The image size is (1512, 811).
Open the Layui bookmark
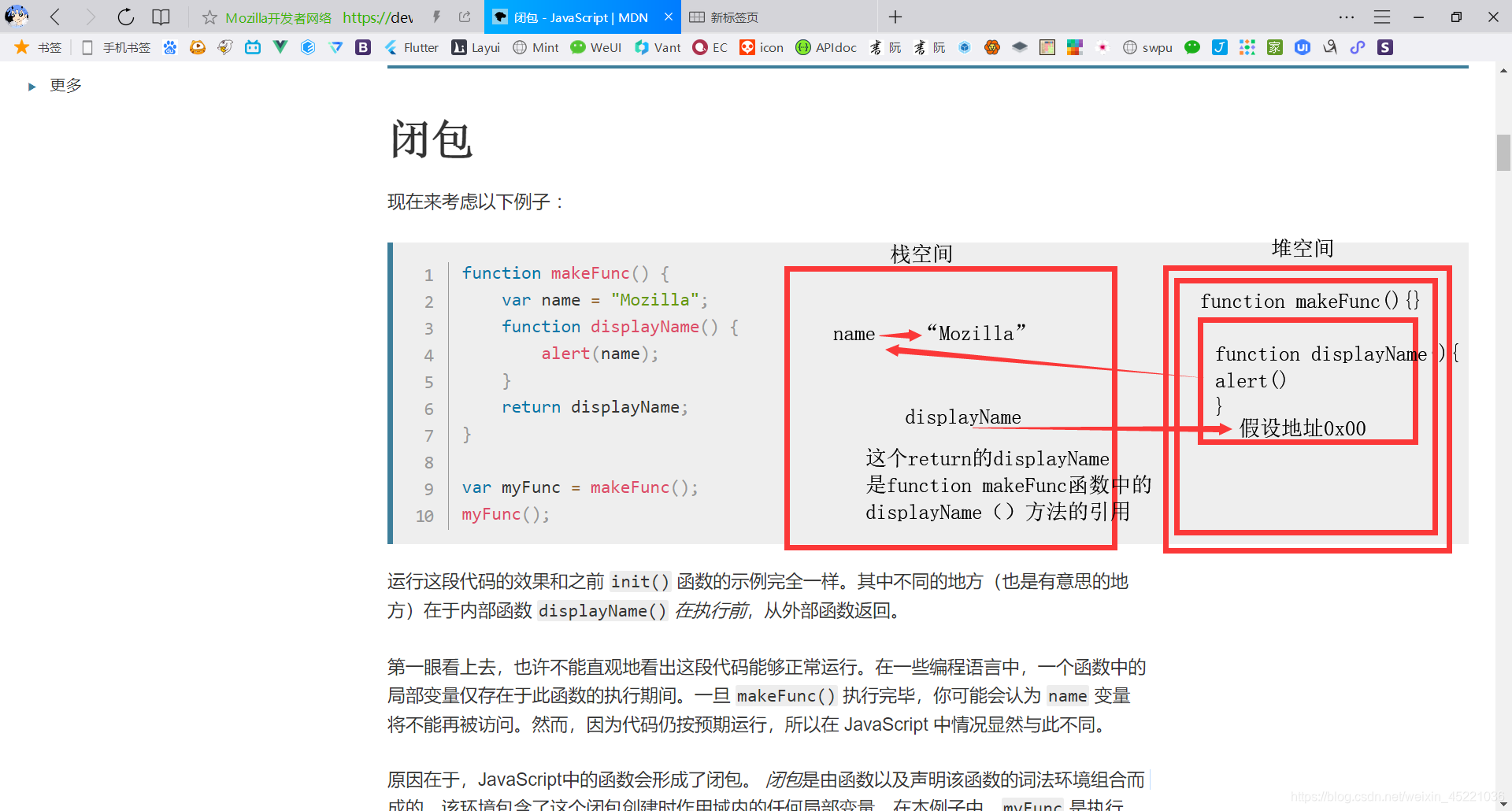click(476, 47)
